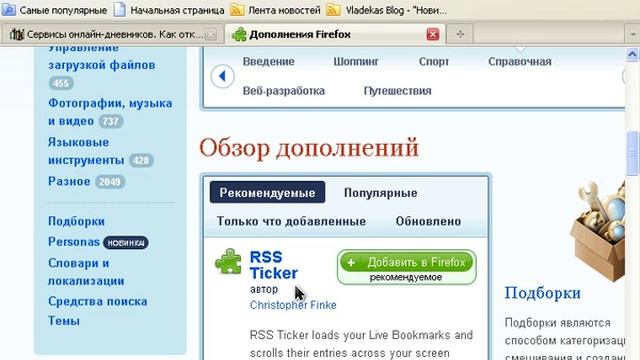Click the favicon of the Сервисы онлайн-дневников tab
Viewport: 640px width, 360px height.
click(x=17, y=34)
